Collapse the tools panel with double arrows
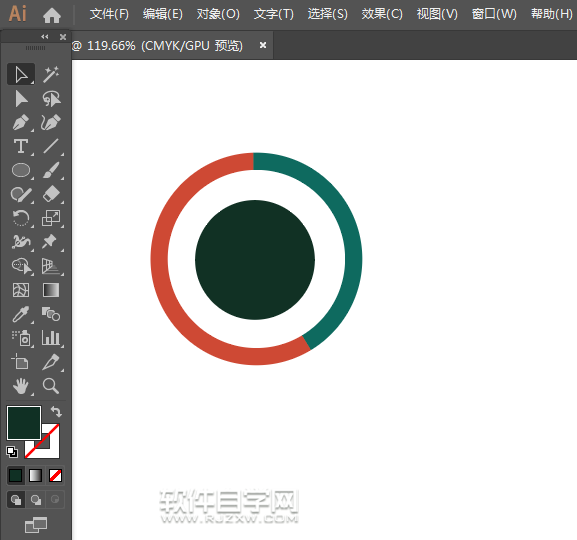The width and height of the screenshot is (577, 540). click(x=45, y=36)
